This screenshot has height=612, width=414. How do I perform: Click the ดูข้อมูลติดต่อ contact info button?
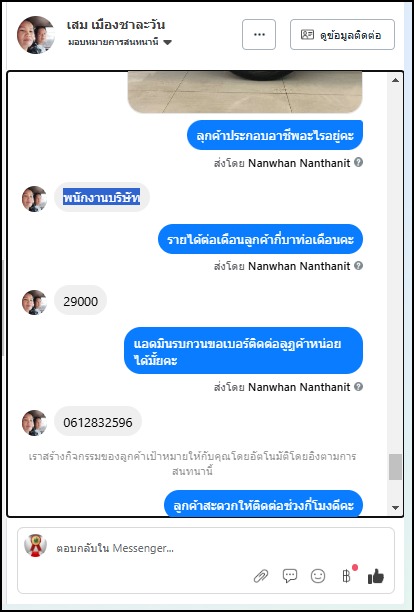[342, 35]
